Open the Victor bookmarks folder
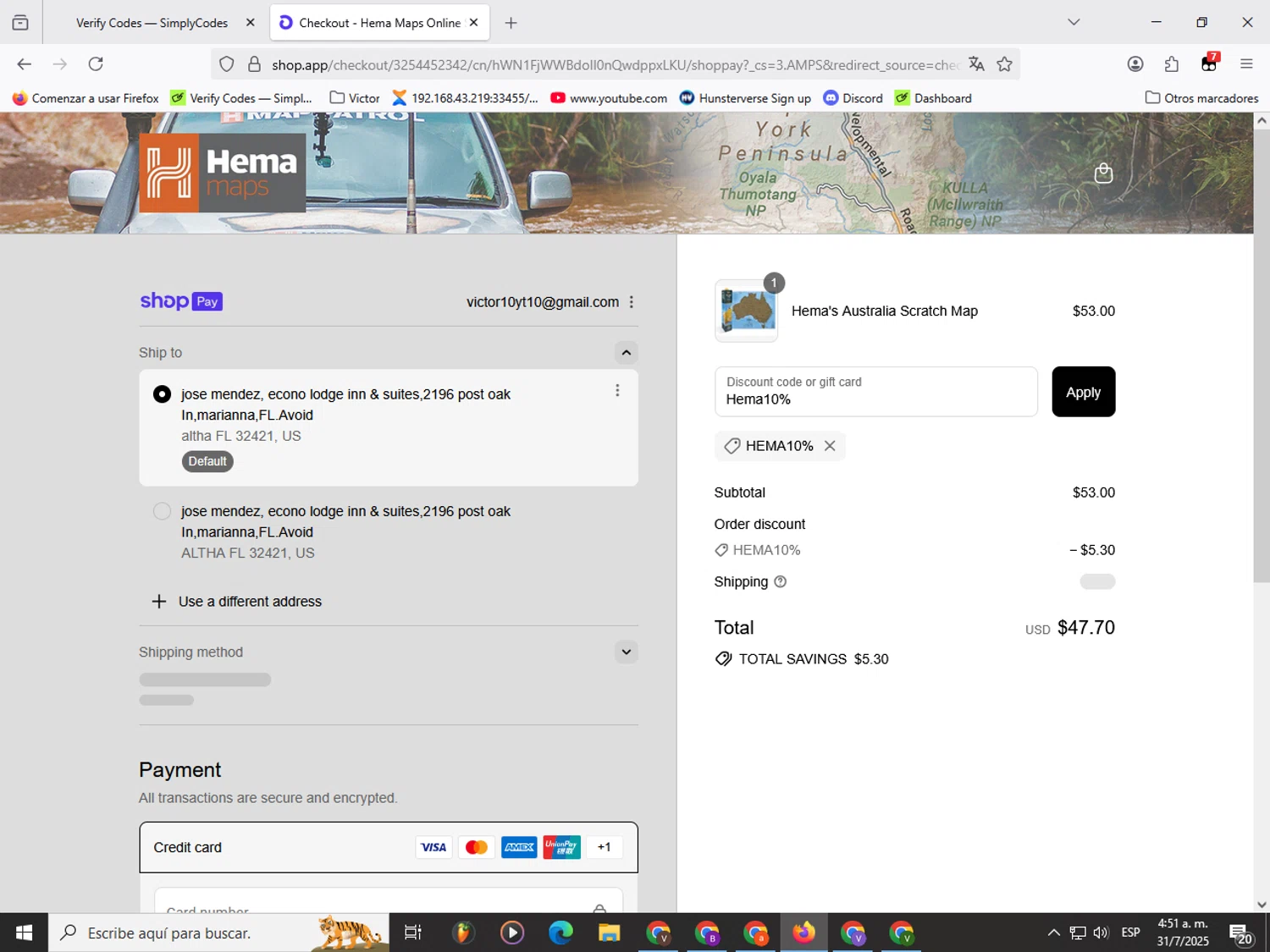 (x=355, y=98)
